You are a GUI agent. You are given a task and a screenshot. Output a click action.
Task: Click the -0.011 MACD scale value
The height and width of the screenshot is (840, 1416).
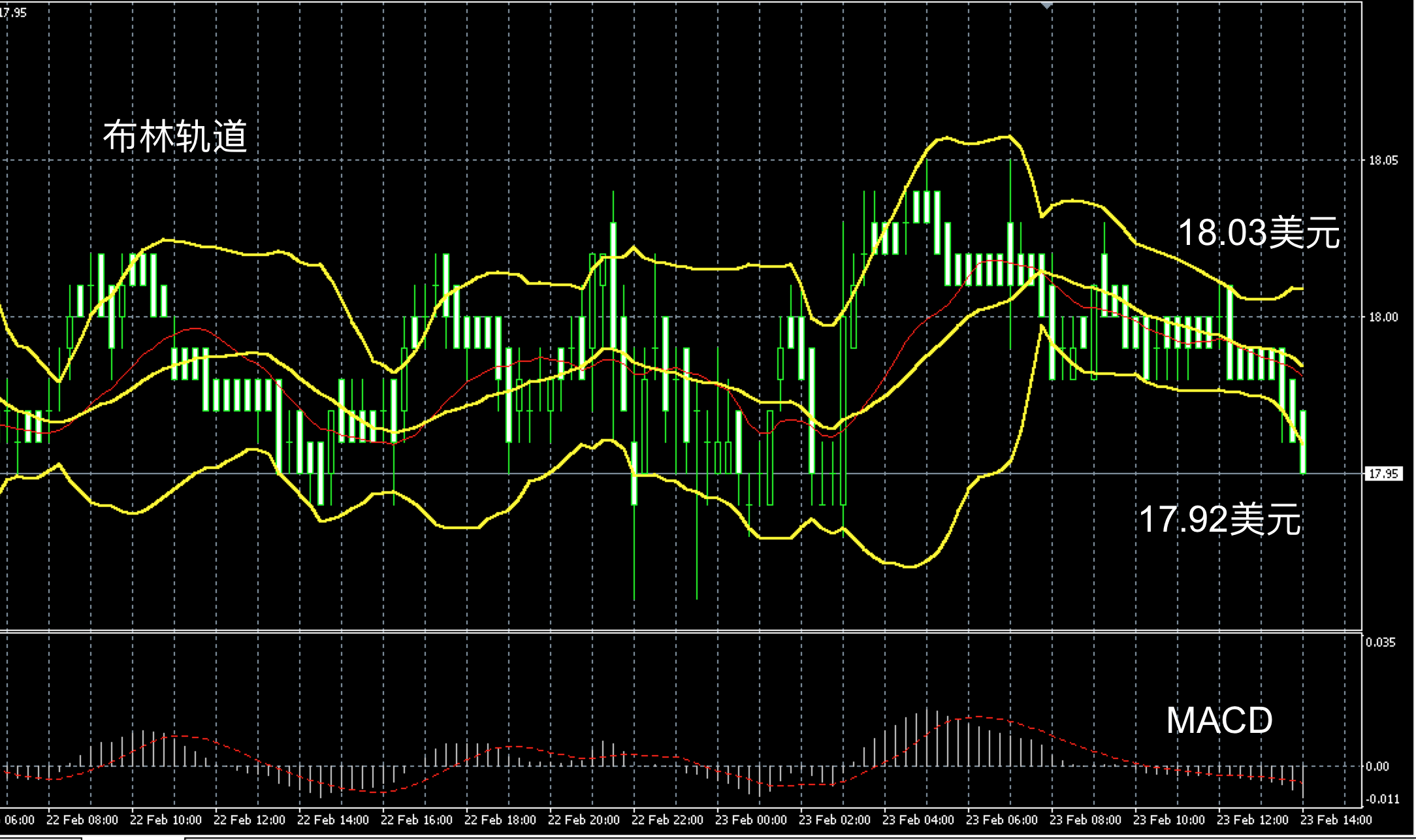tap(1382, 800)
